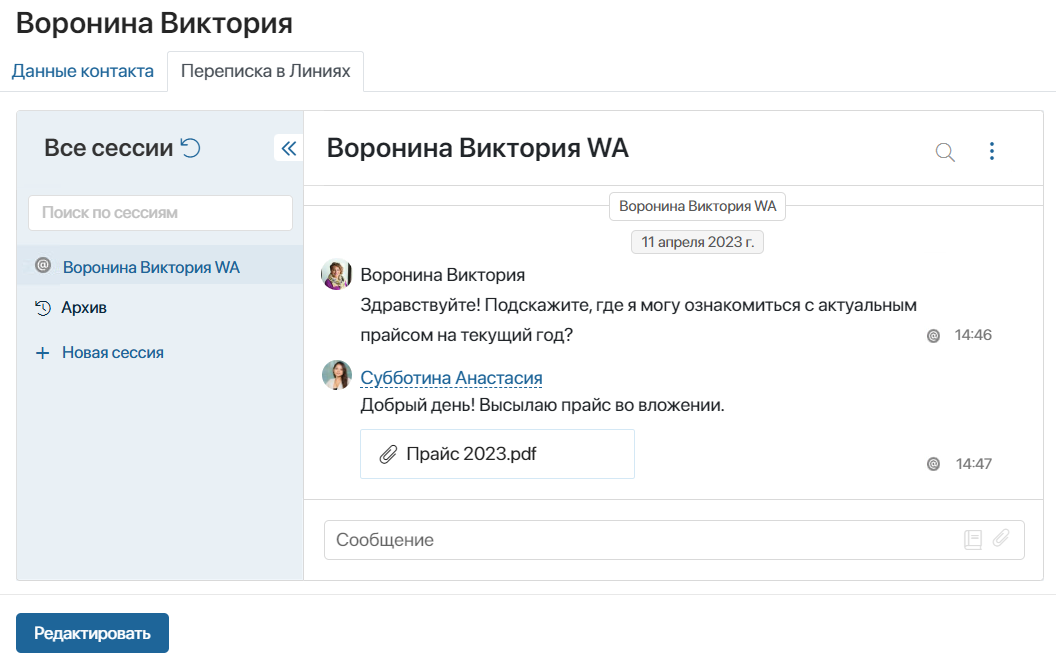Click the Редактировать button
The width and height of the screenshot is (1056, 662).
click(92, 633)
